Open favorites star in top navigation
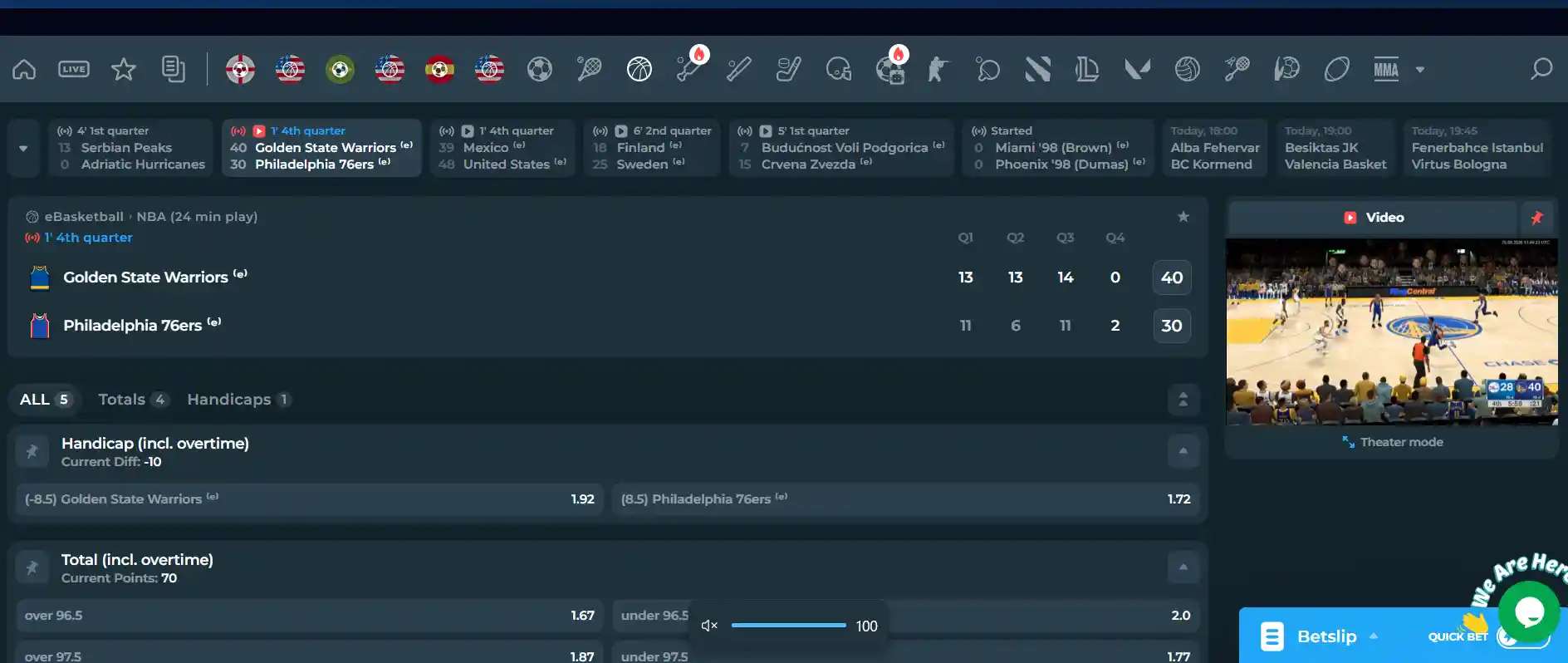Screen dimensions: 1568x663 pyautogui.click(x=124, y=69)
